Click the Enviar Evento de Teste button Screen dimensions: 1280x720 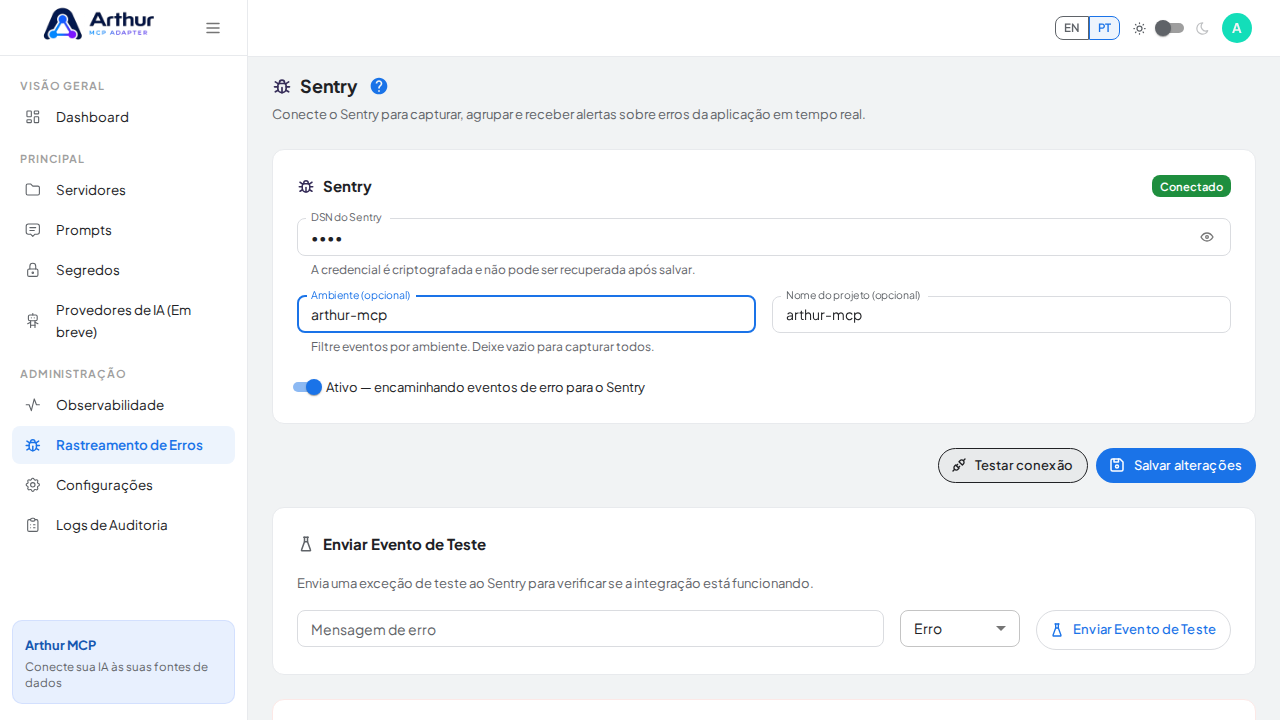1133,630
